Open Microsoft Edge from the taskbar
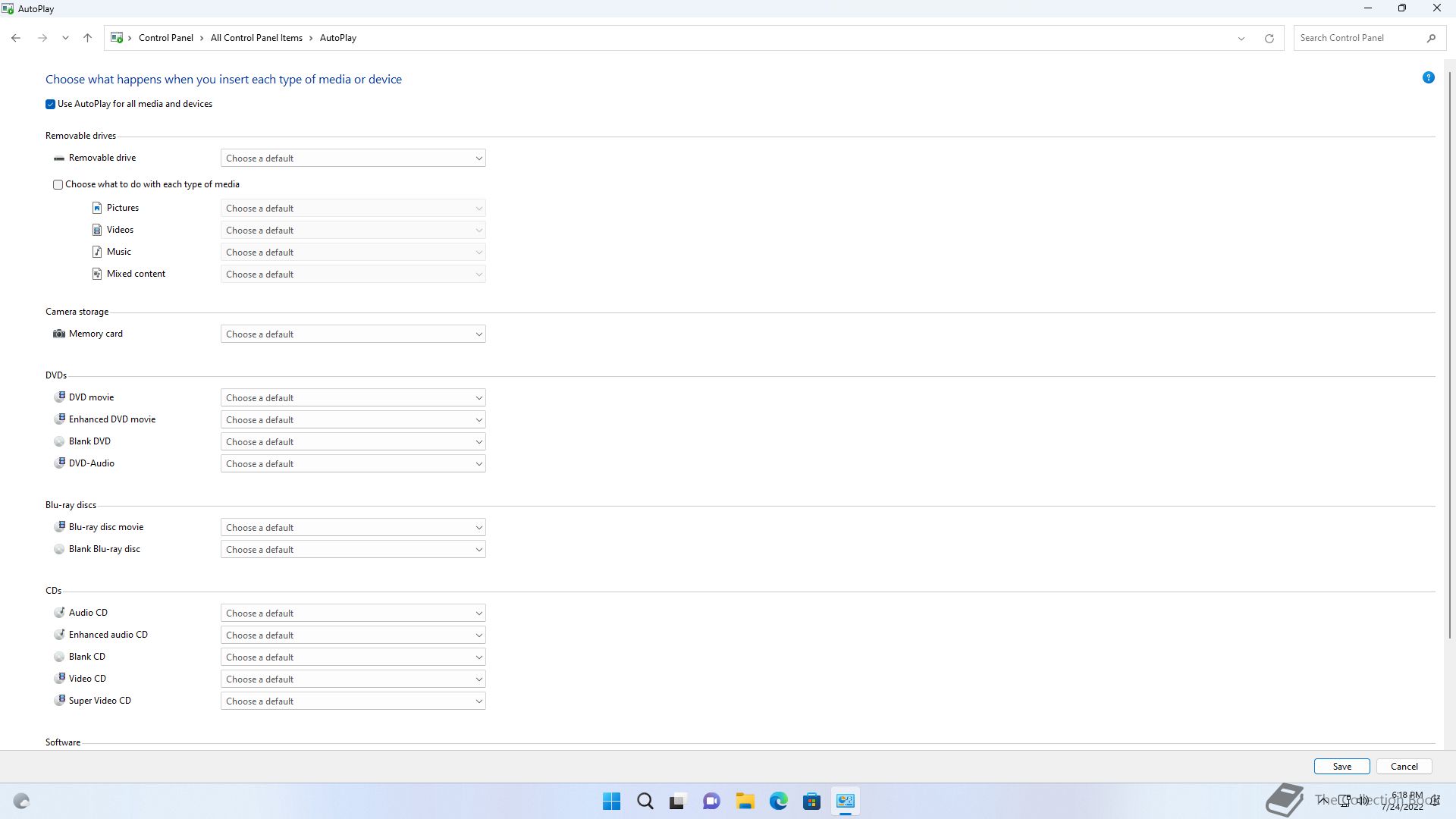This screenshot has height=819, width=1456. point(778,801)
